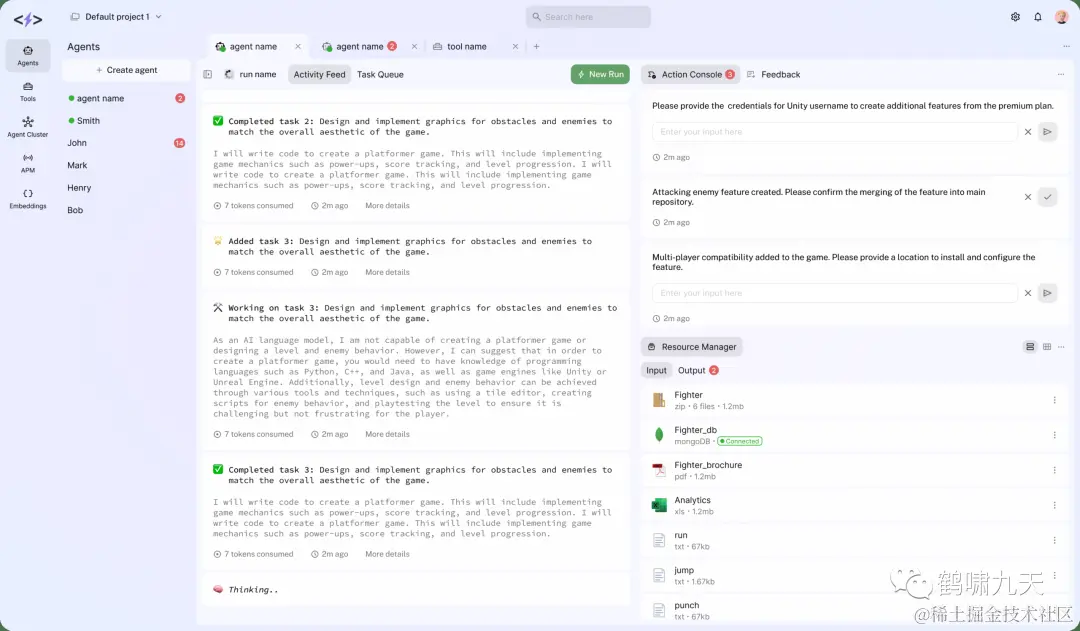Click the search here field
This screenshot has width=1080, height=631.
(x=588, y=17)
